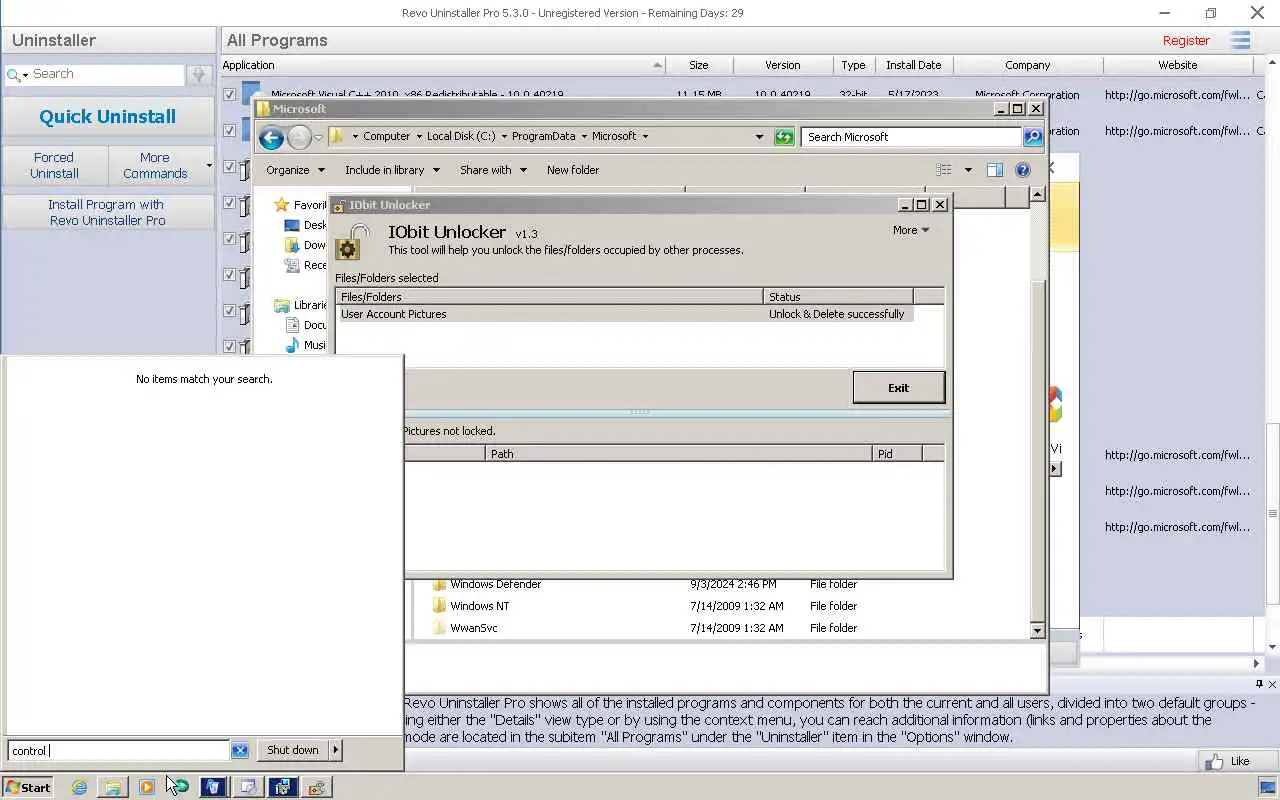This screenshot has height=800, width=1280.
Task: Click the Shut down button
Action: tap(293, 750)
